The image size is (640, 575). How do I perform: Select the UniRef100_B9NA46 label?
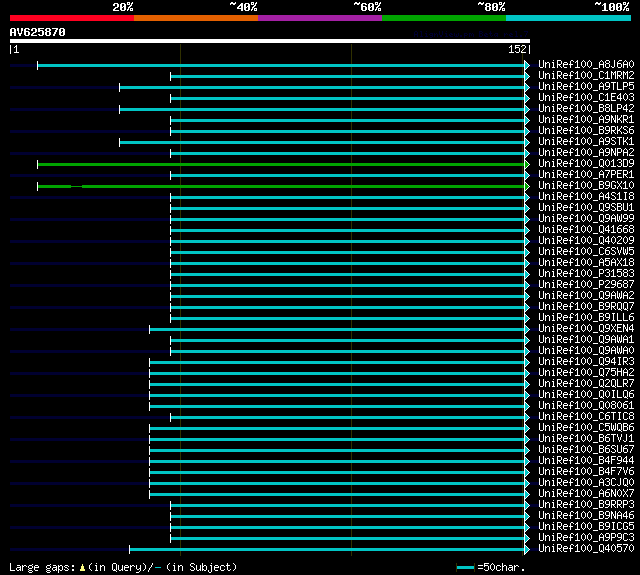[586, 516]
